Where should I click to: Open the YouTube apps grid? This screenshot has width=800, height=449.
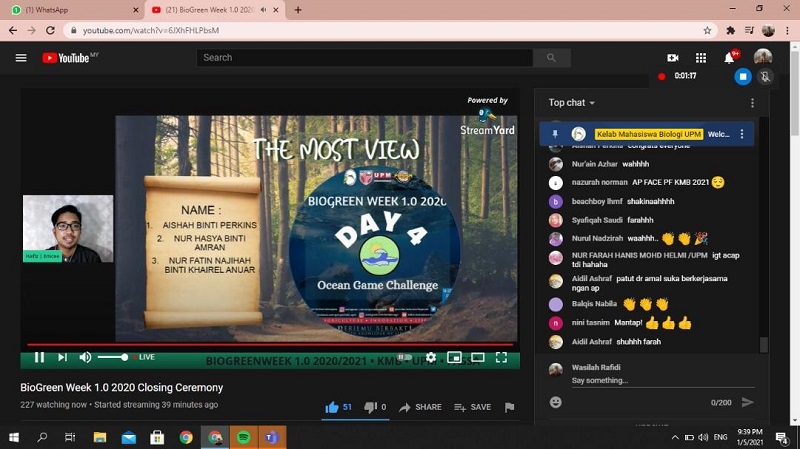701,58
